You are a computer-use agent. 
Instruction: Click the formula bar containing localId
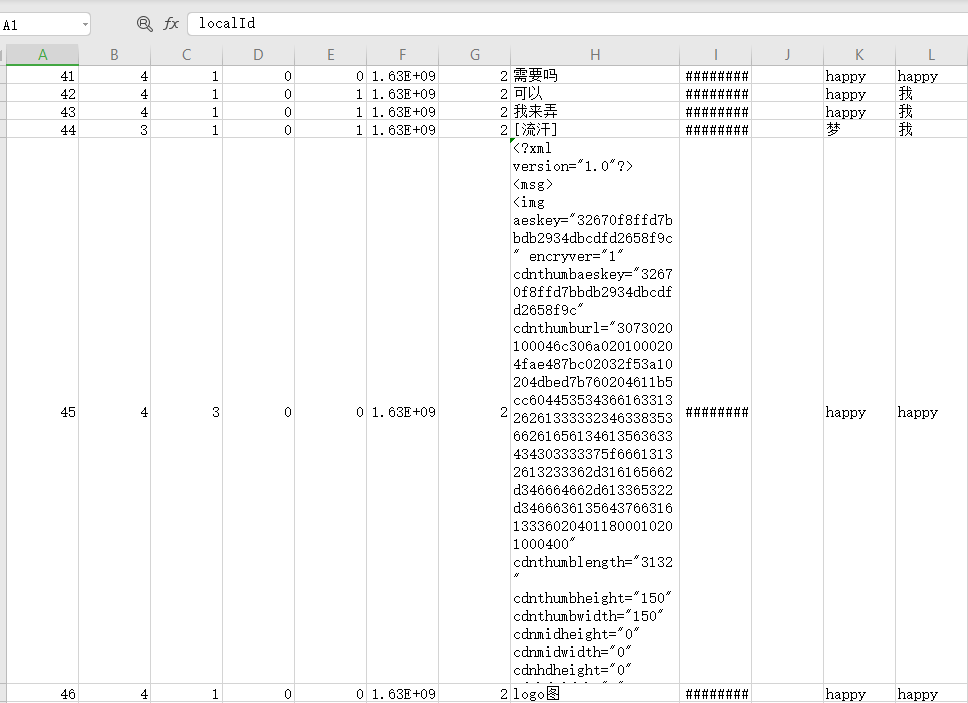[570, 24]
